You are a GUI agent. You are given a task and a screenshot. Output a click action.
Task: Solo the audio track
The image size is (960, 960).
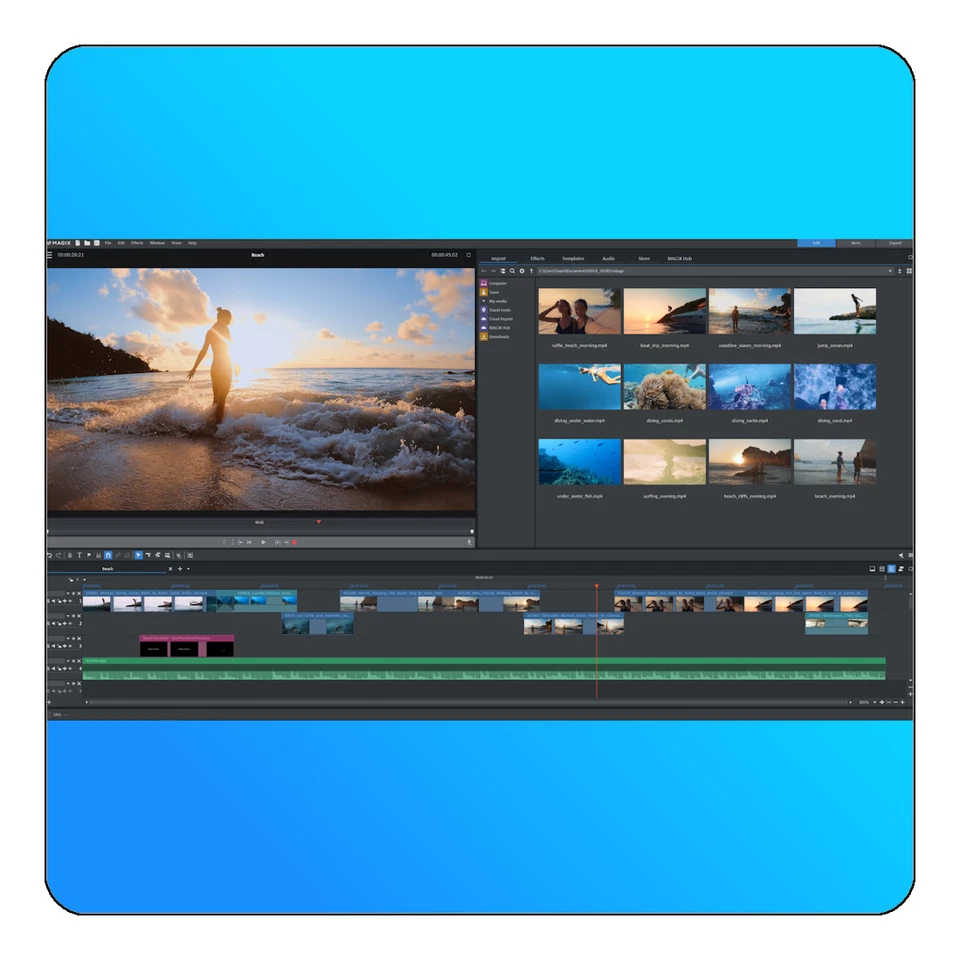click(48, 668)
